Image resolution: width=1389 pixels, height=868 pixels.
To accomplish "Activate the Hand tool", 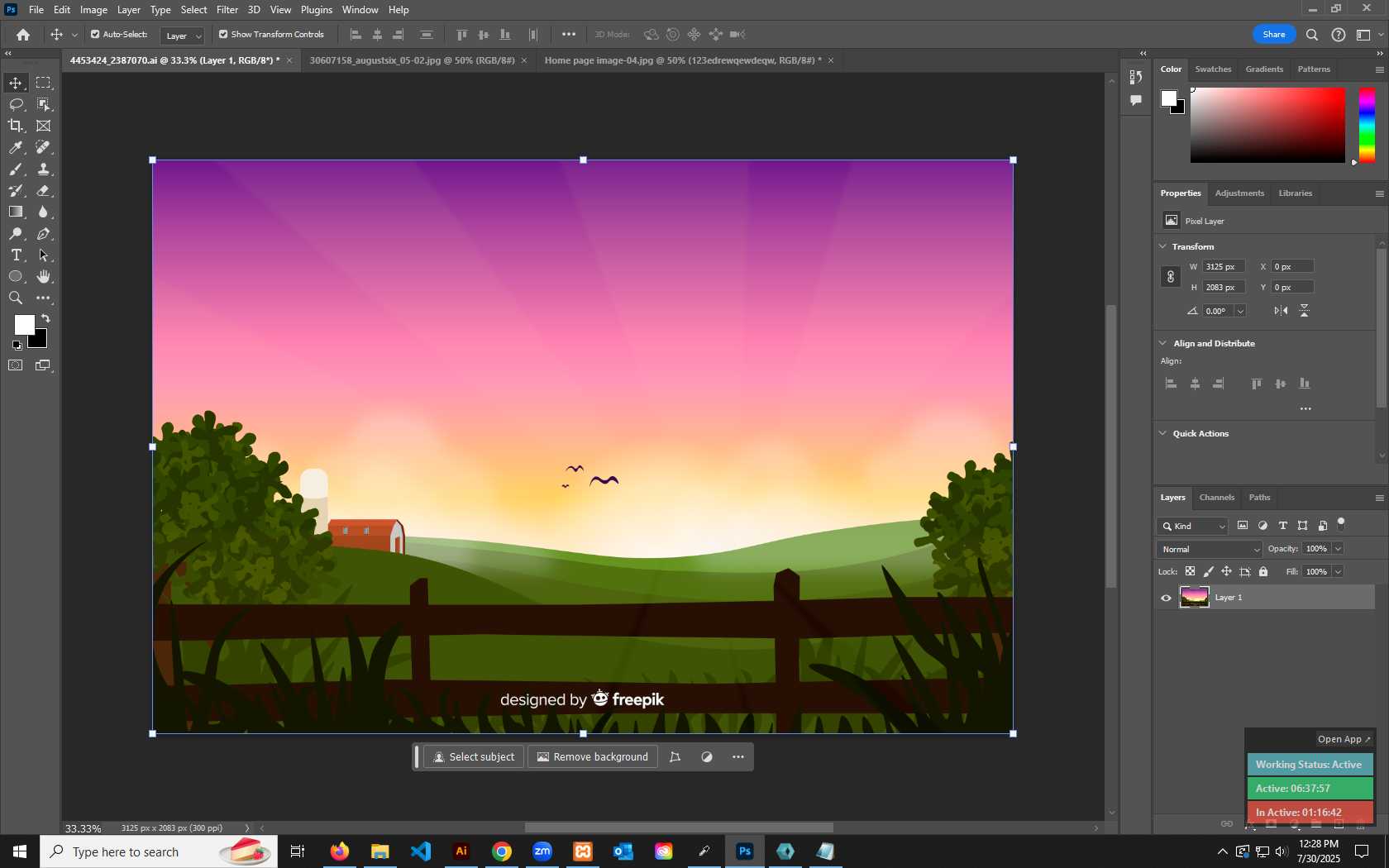I will pyautogui.click(x=43, y=277).
